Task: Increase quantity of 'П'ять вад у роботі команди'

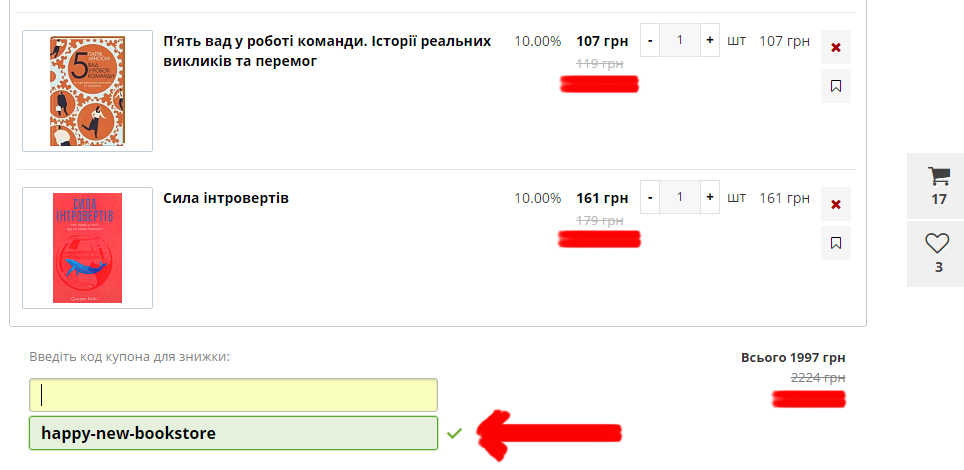Action: point(709,40)
